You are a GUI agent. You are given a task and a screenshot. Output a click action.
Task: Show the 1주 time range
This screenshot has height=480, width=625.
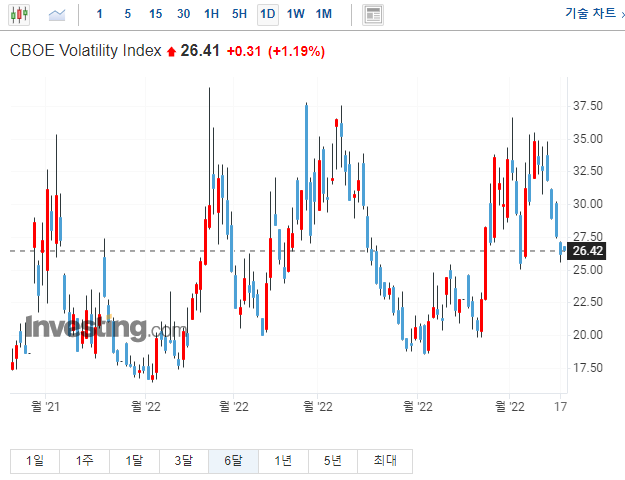coord(85,461)
